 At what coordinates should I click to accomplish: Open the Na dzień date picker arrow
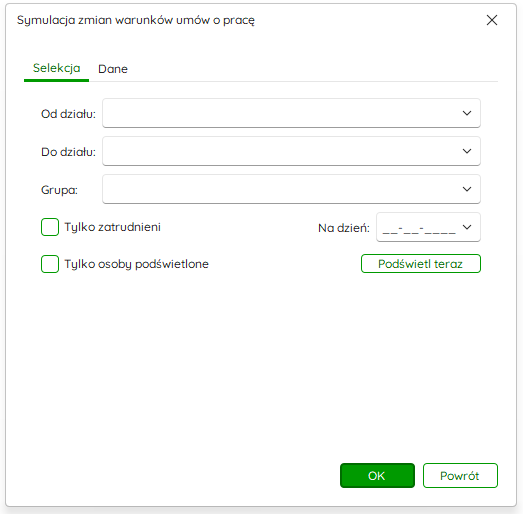click(x=467, y=227)
